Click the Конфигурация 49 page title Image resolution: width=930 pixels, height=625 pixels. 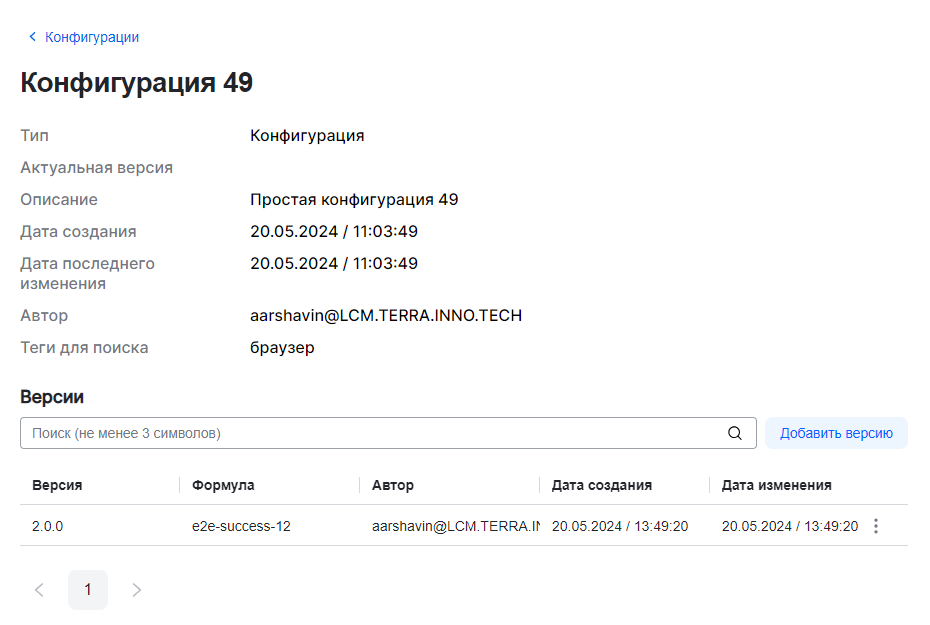click(137, 83)
